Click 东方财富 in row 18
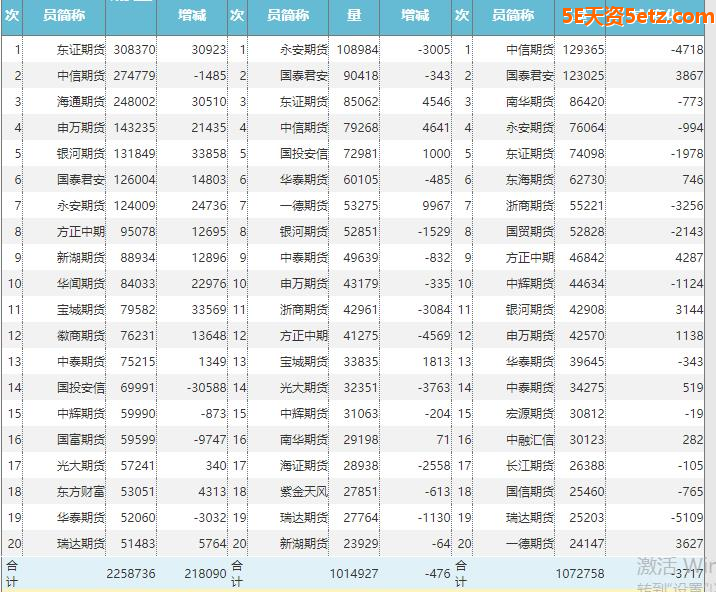 tap(81, 492)
